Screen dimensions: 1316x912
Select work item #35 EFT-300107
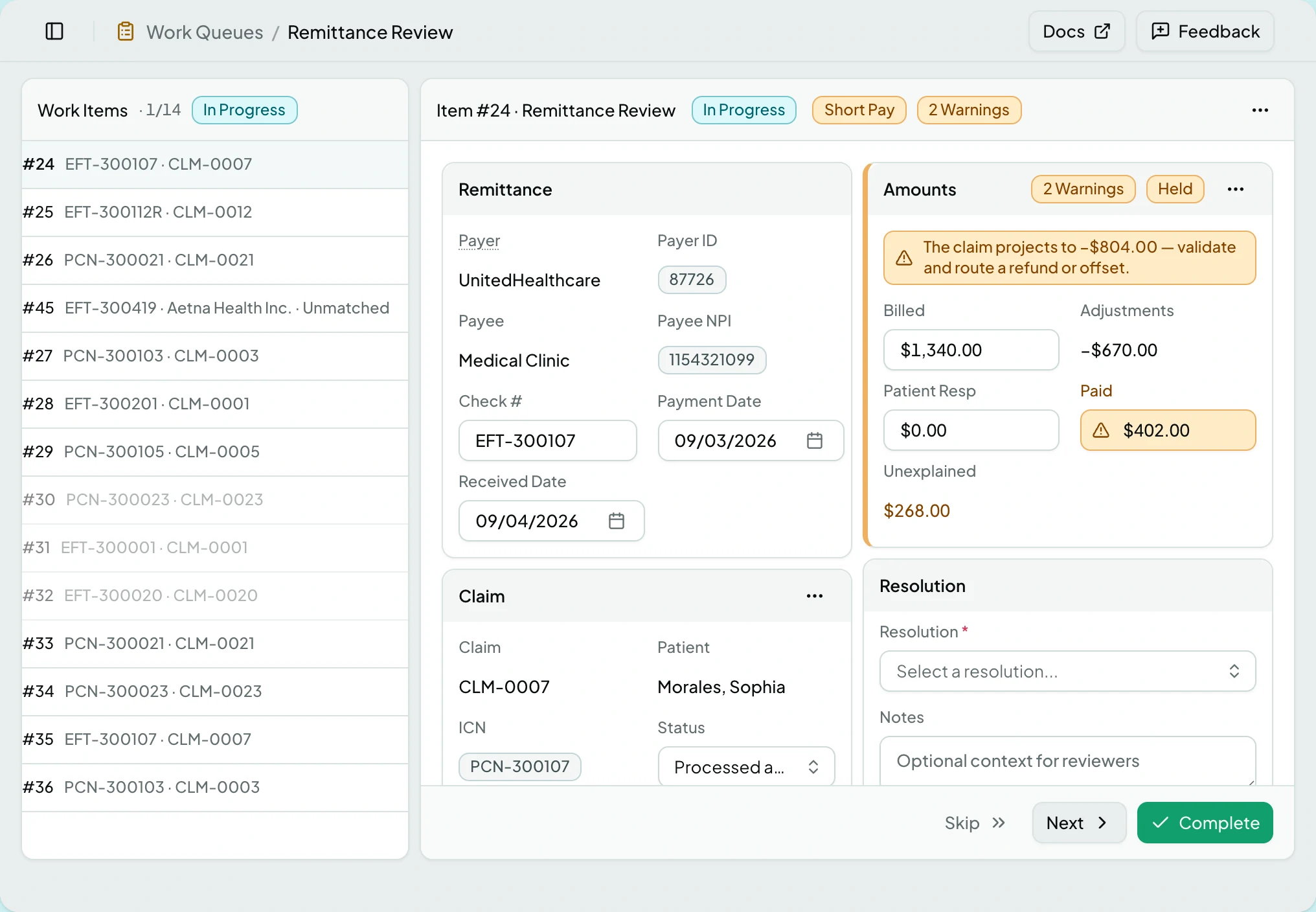coord(215,740)
